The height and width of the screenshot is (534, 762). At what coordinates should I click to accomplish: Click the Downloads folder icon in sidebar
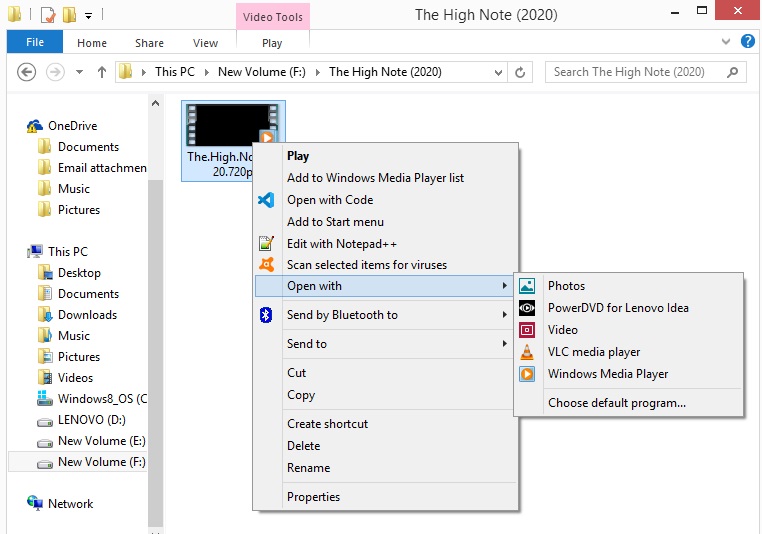click(x=45, y=314)
